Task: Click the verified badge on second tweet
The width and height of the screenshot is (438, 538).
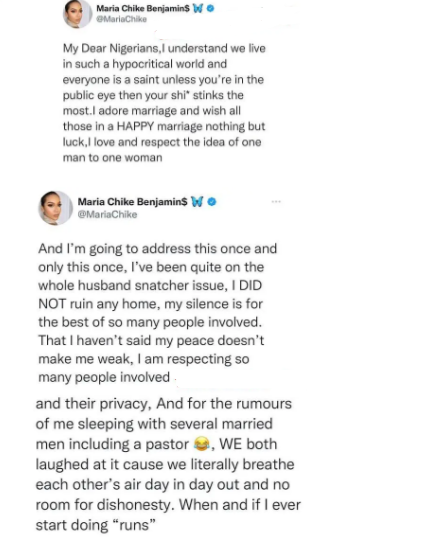Action: [x=212, y=202]
